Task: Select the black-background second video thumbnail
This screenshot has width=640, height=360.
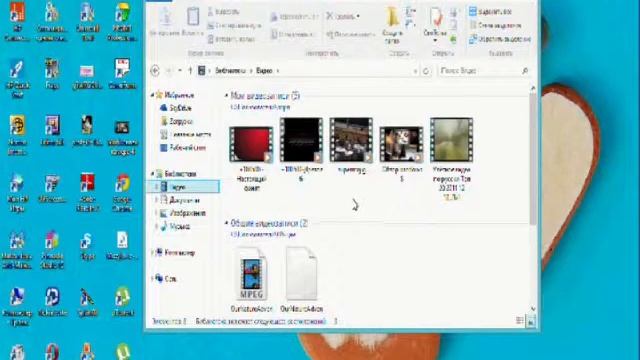Action: point(301,140)
